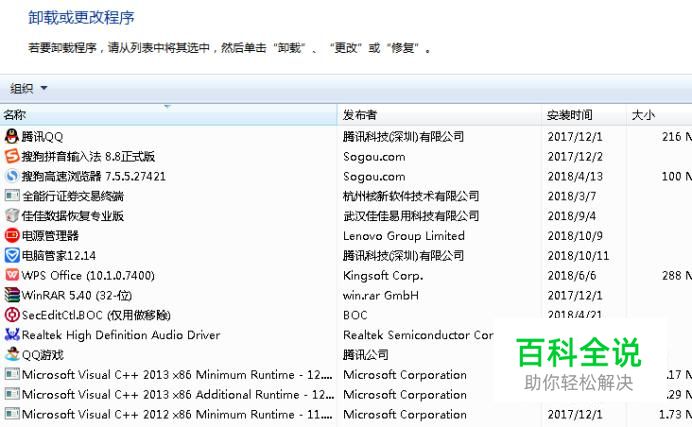Open the 组织 dropdown menu
This screenshot has width=692, height=427.
point(28,88)
